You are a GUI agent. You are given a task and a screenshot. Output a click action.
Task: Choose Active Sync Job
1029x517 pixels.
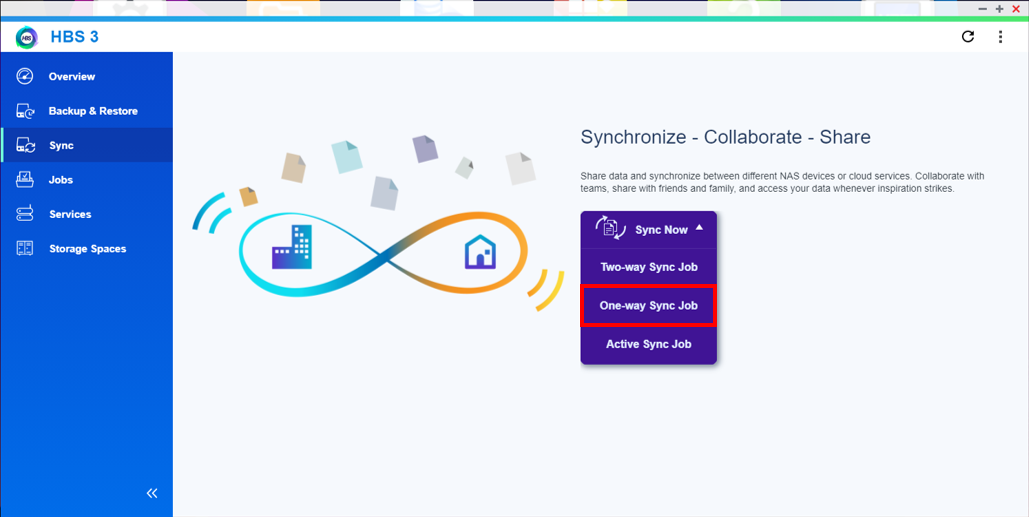[648, 344]
